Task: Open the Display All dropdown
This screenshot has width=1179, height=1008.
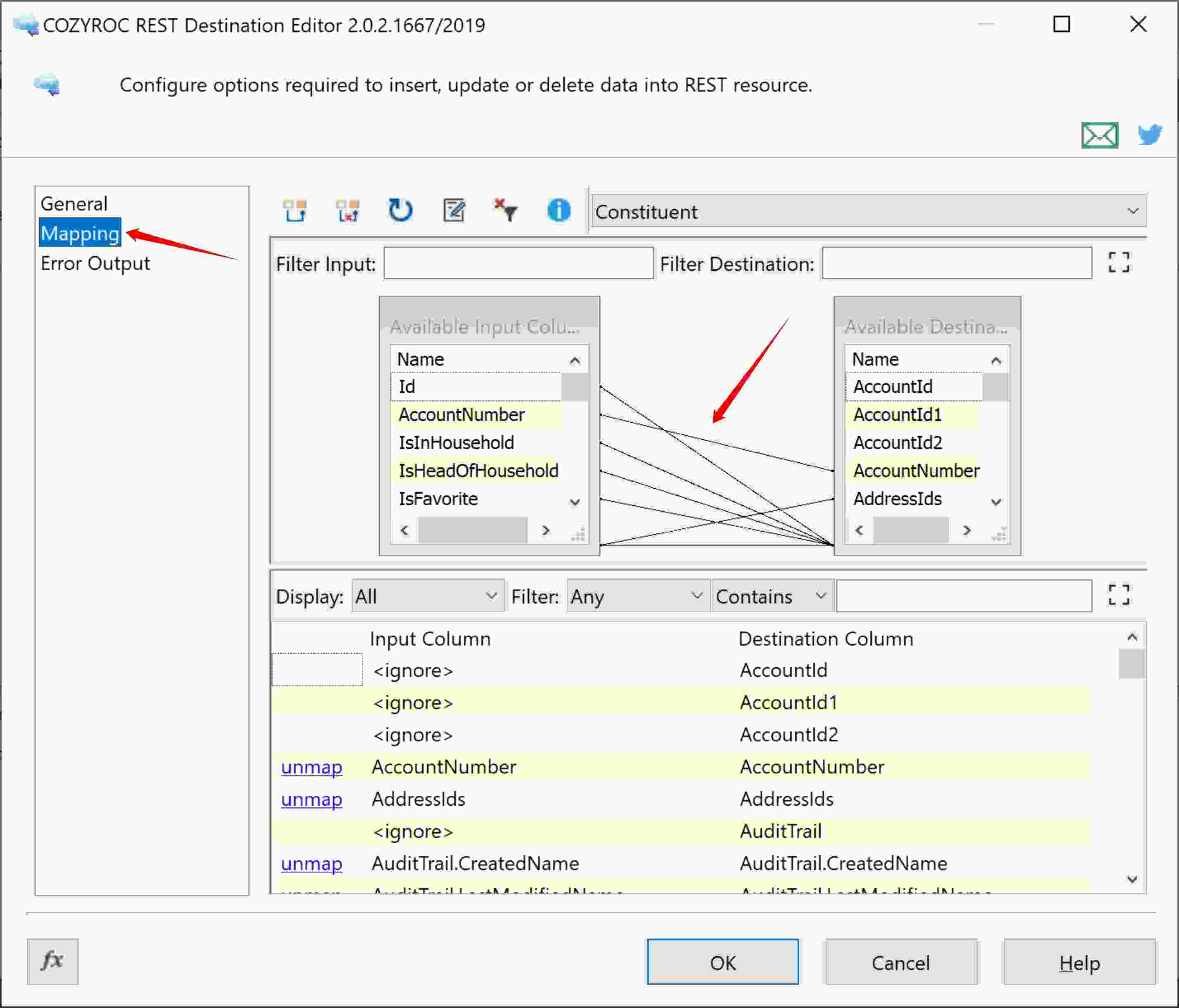Action: point(428,596)
